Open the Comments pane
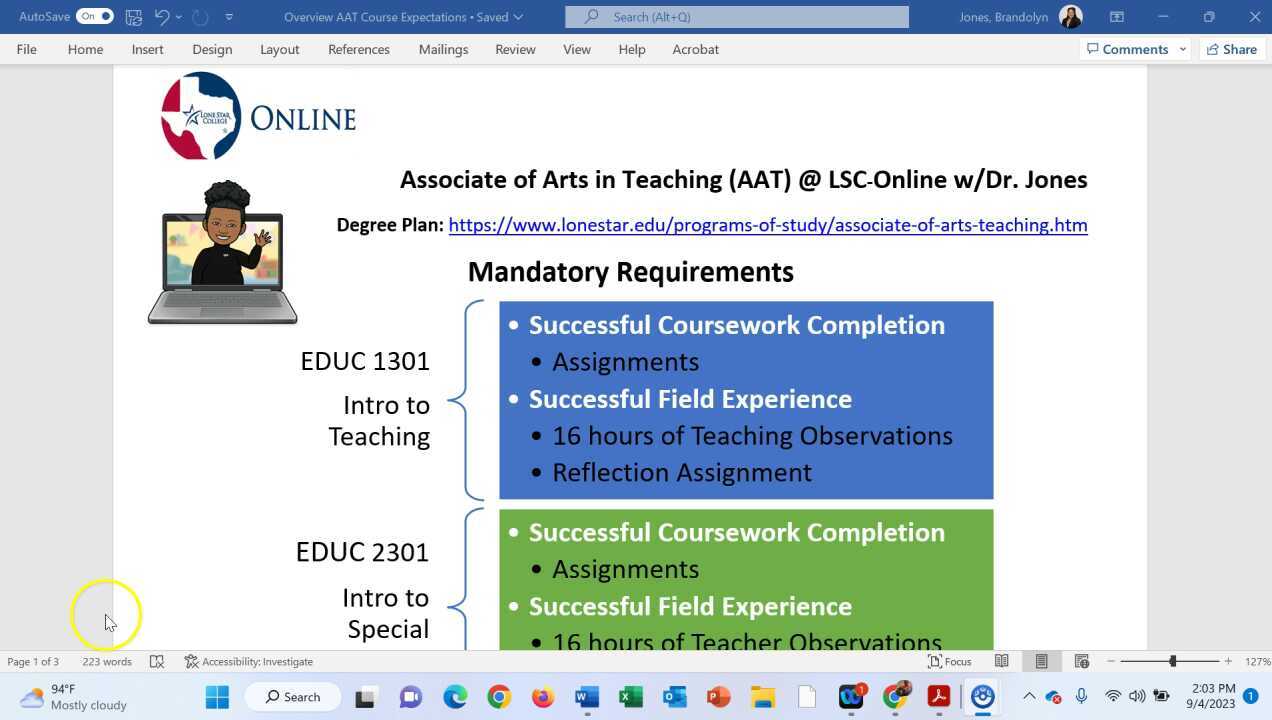 coord(1128,49)
